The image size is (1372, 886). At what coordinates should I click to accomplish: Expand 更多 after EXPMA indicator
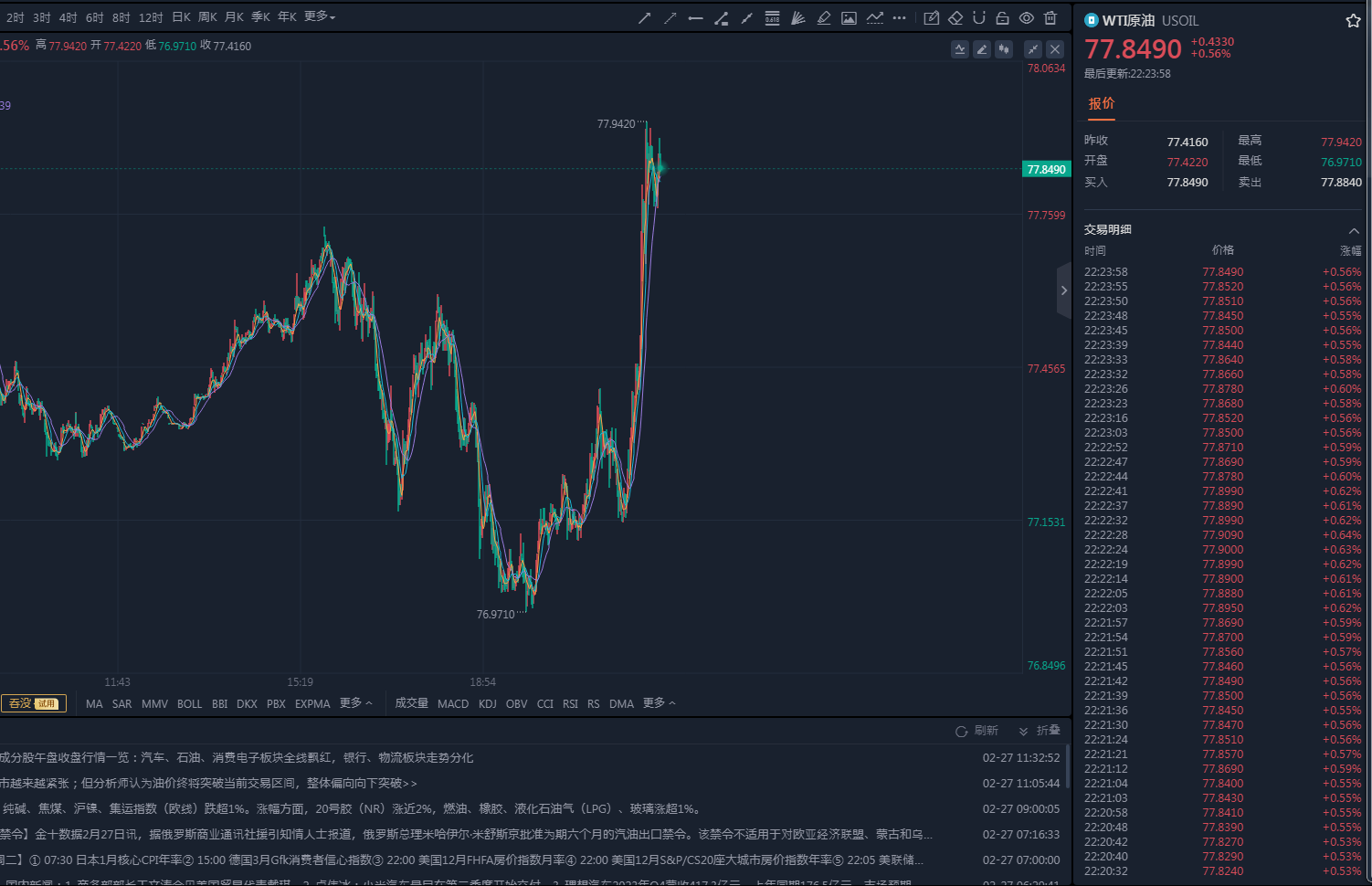click(355, 703)
